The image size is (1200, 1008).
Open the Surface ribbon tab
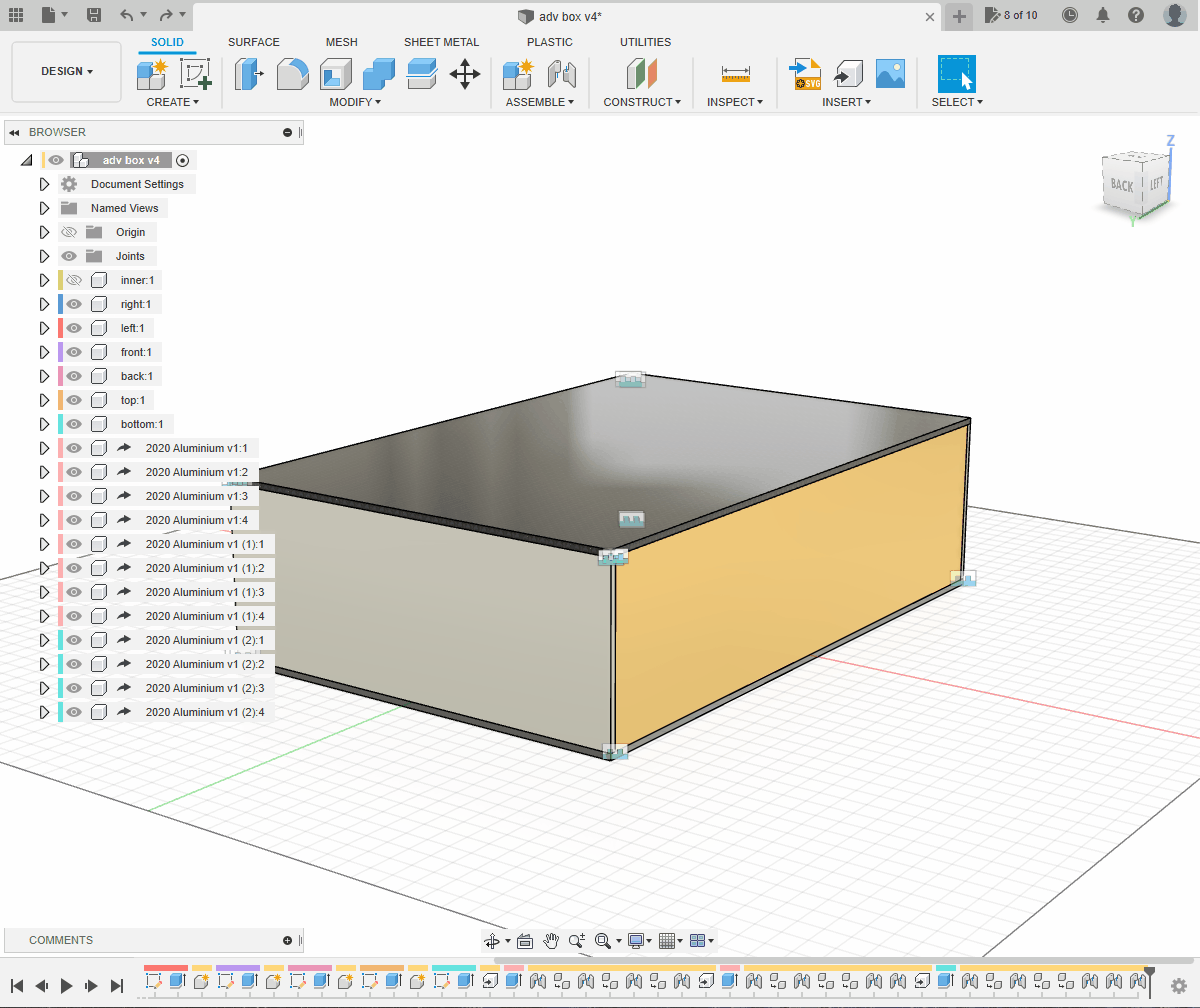[x=253, y=42]
